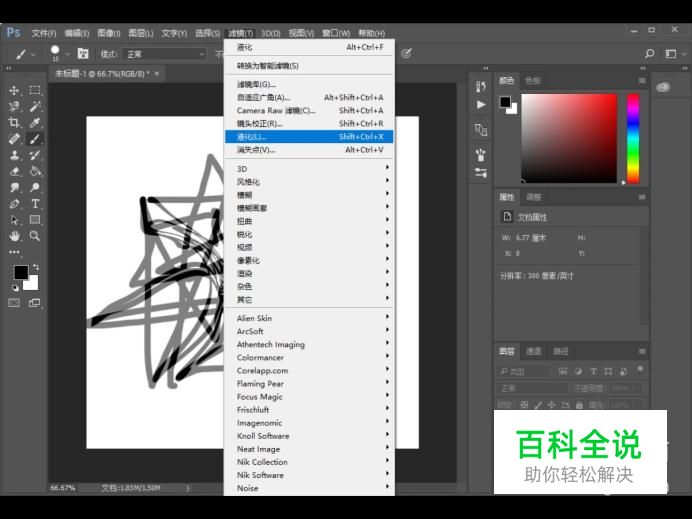The width and height of the screenshot is (692, 519).
Task: Choose Camera Raw 滤镜(C)... menu item
Action: pos(309,111)
